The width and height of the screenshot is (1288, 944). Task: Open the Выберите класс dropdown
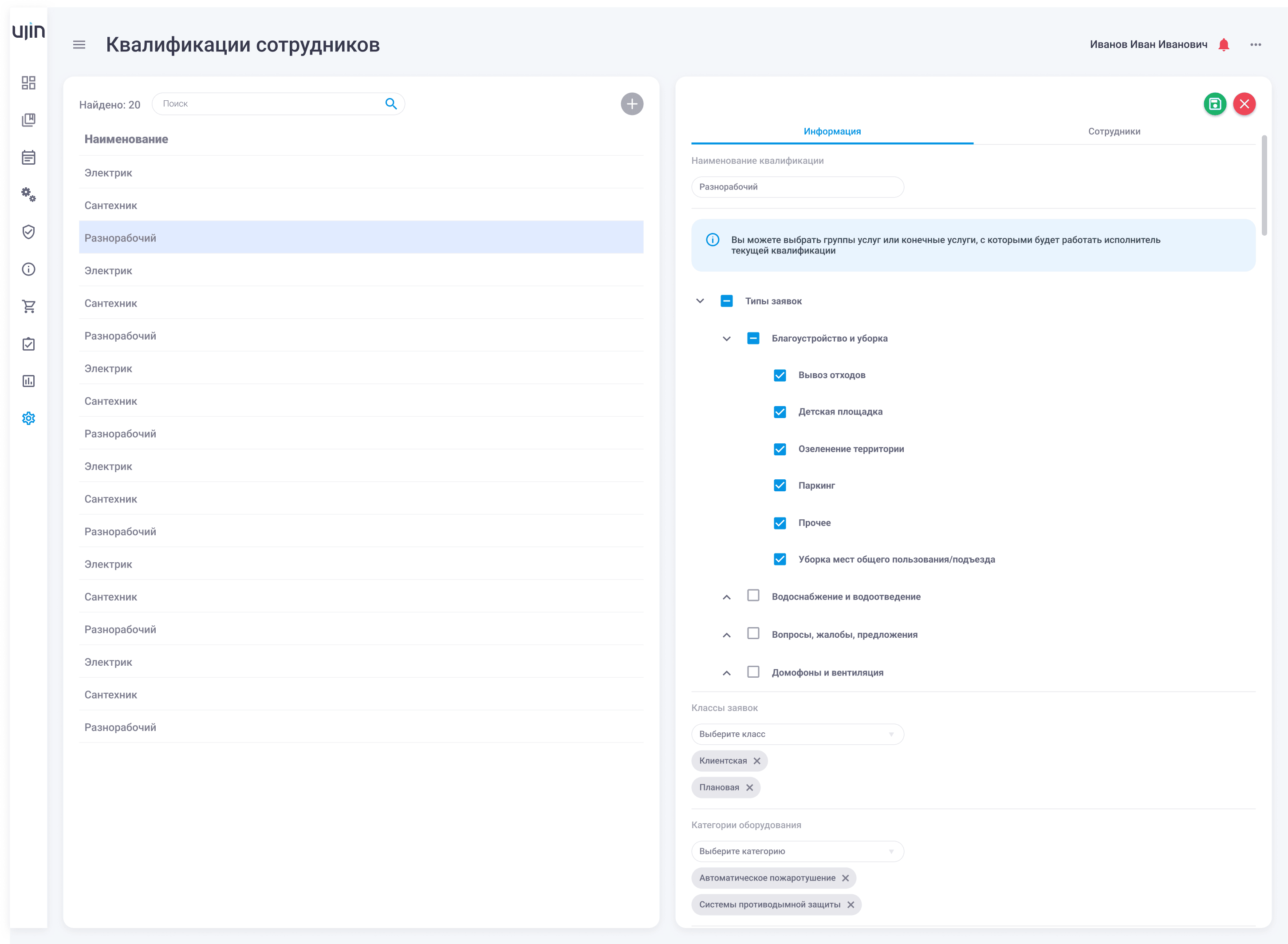pos(797,734)
